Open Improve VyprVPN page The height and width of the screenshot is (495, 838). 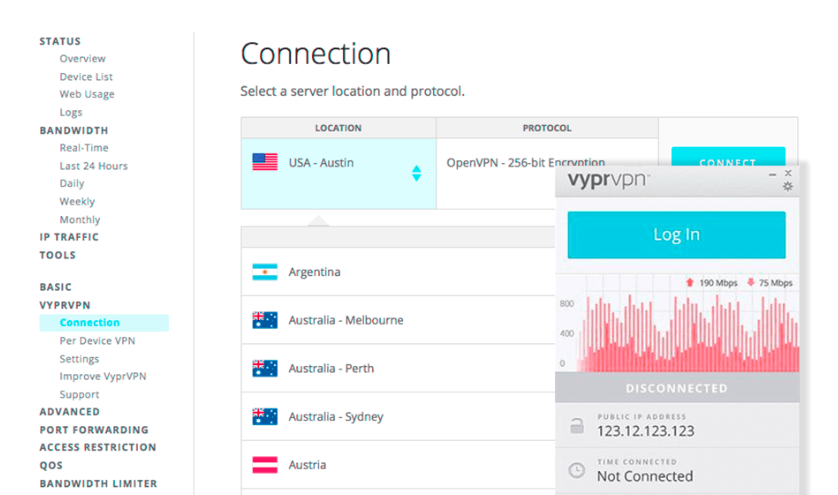point(103,376)
